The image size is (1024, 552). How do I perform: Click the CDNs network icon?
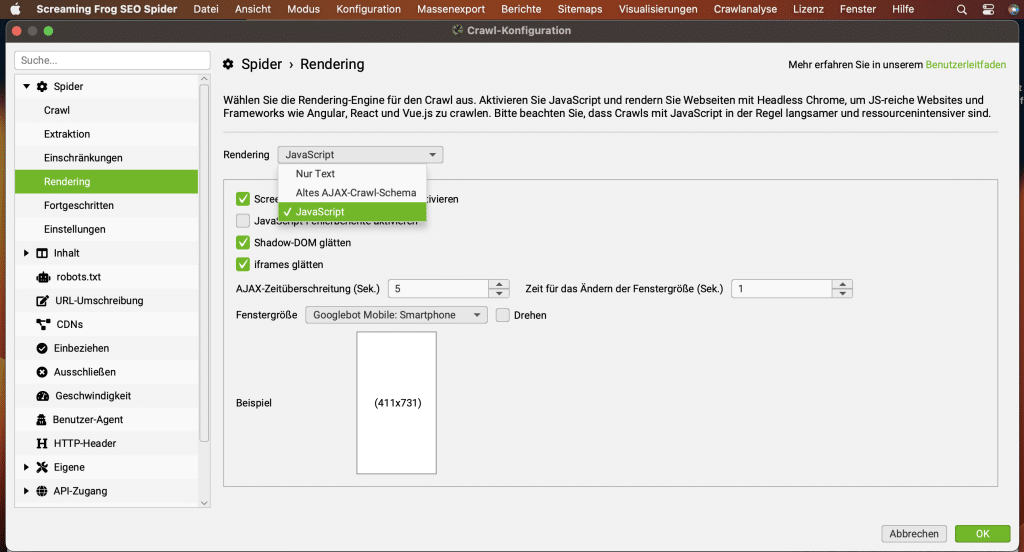tap(42, 324)
